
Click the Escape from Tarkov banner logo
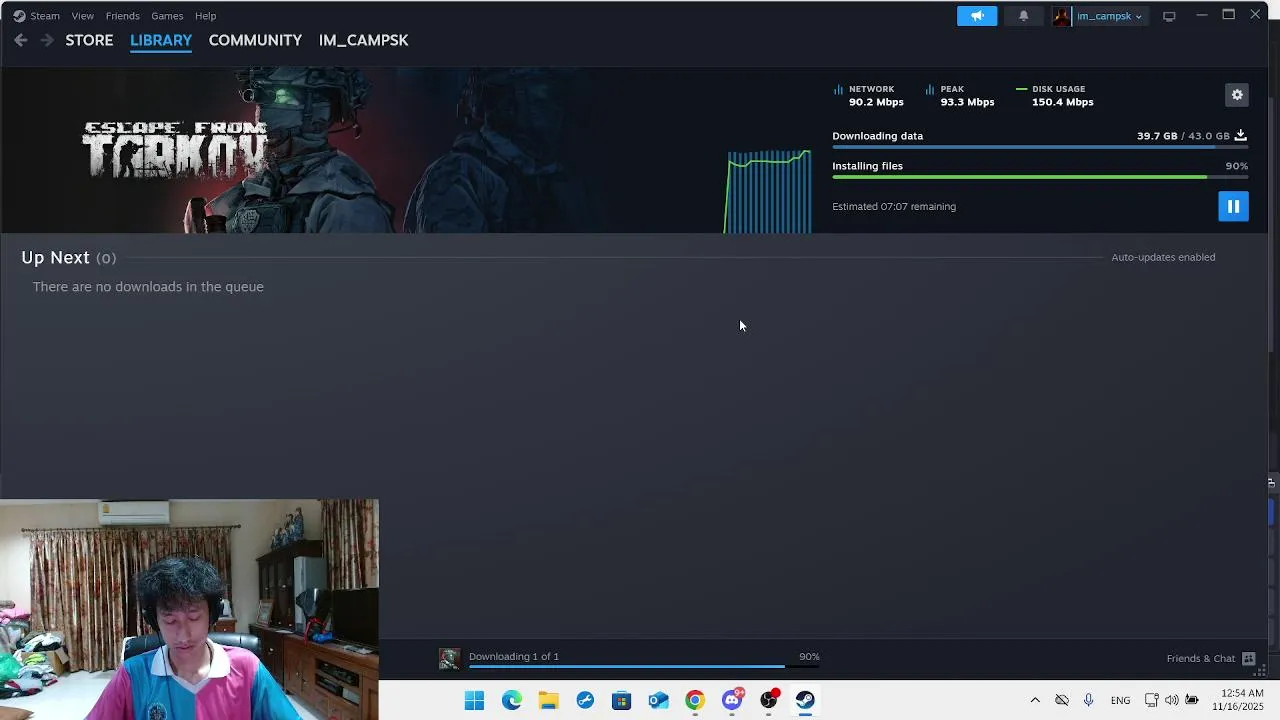coord(175,150)
